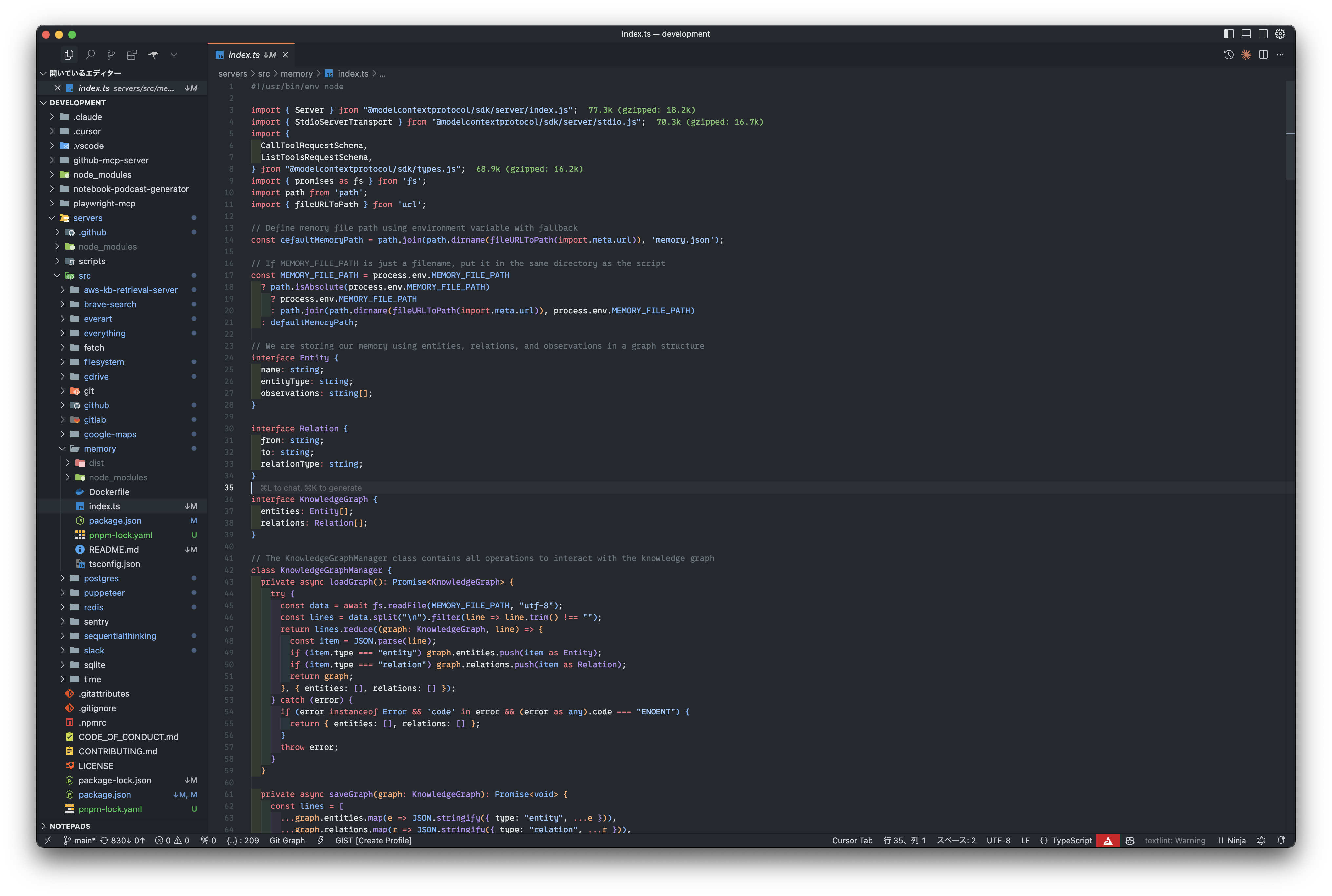Open the timeline history icon in editor toolbar
This screenshot has width=1332, height=896.
pyautogui.click(x=1229, y=54)
